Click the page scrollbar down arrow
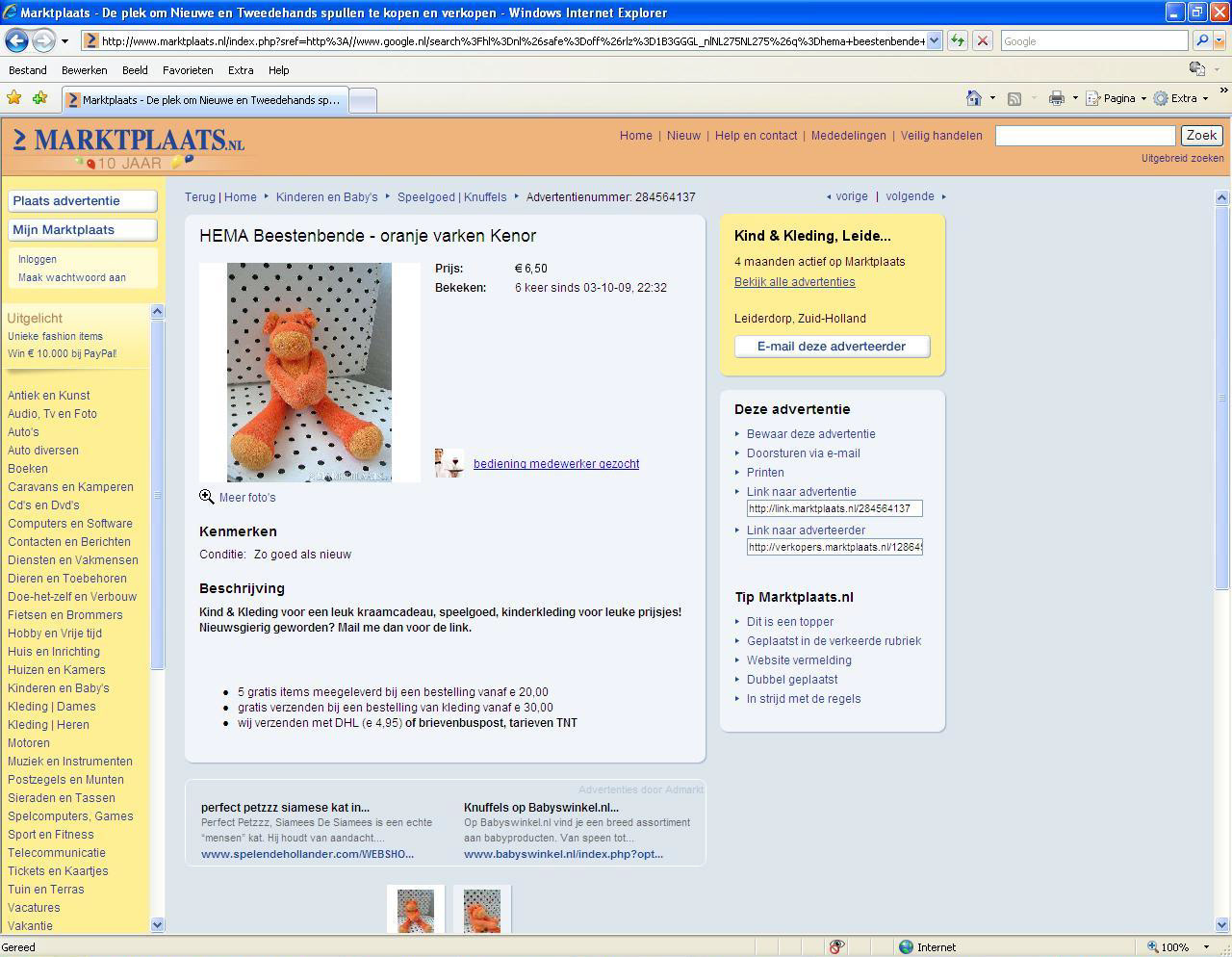Image resolution: width=1232 pixels, height=957 pixels. [1221, 925]
